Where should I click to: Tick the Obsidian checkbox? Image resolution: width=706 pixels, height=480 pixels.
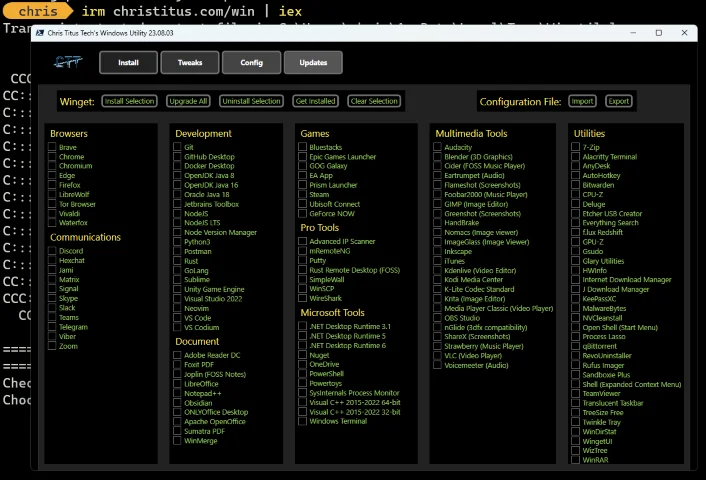point(177,403)
